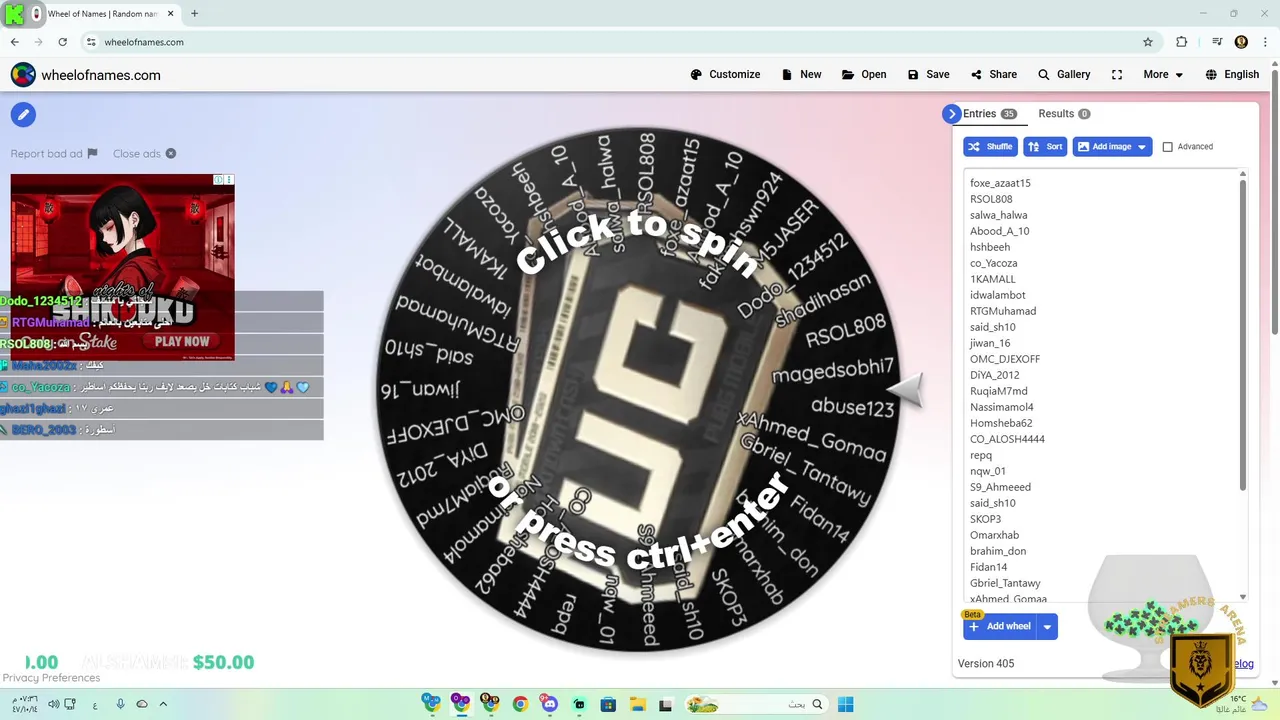Screen dimensions: 1280x720
Task: Open Windows Start button
Action: 845,704
